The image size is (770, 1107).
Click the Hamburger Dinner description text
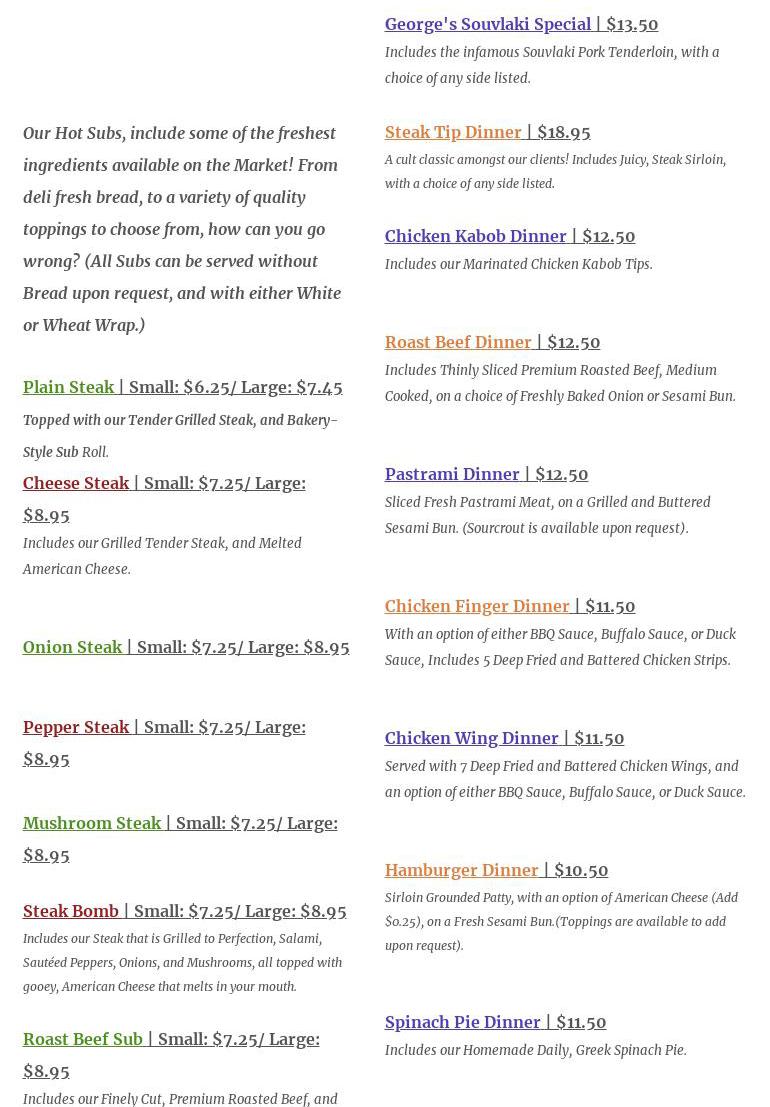click(561, 921)
